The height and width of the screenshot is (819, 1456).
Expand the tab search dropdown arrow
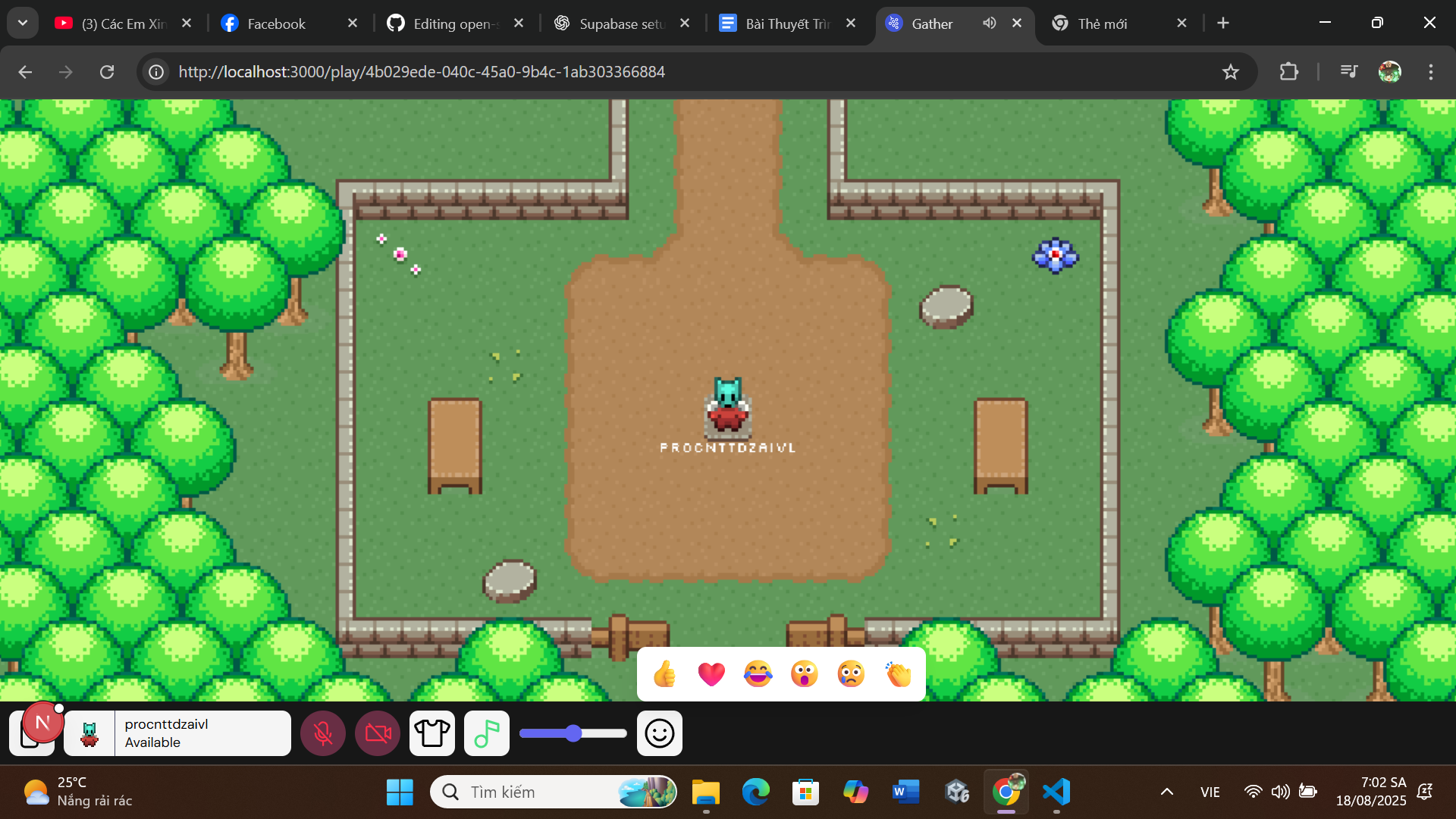(x=23, y=23)
